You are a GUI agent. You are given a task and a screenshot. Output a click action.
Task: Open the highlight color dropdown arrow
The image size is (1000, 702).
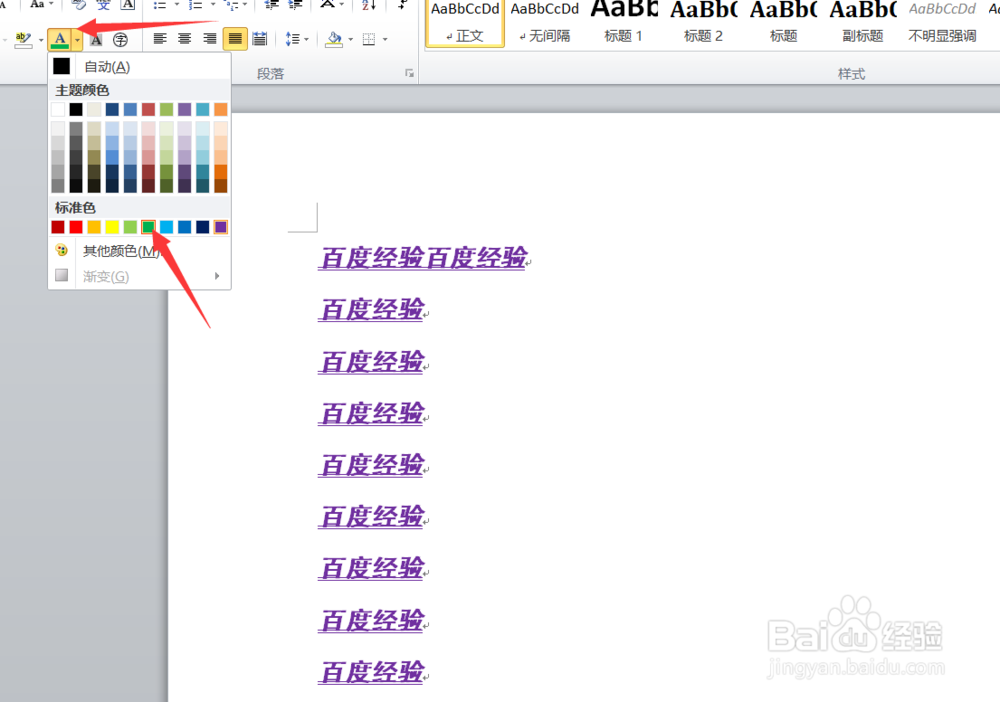(41, 40)
